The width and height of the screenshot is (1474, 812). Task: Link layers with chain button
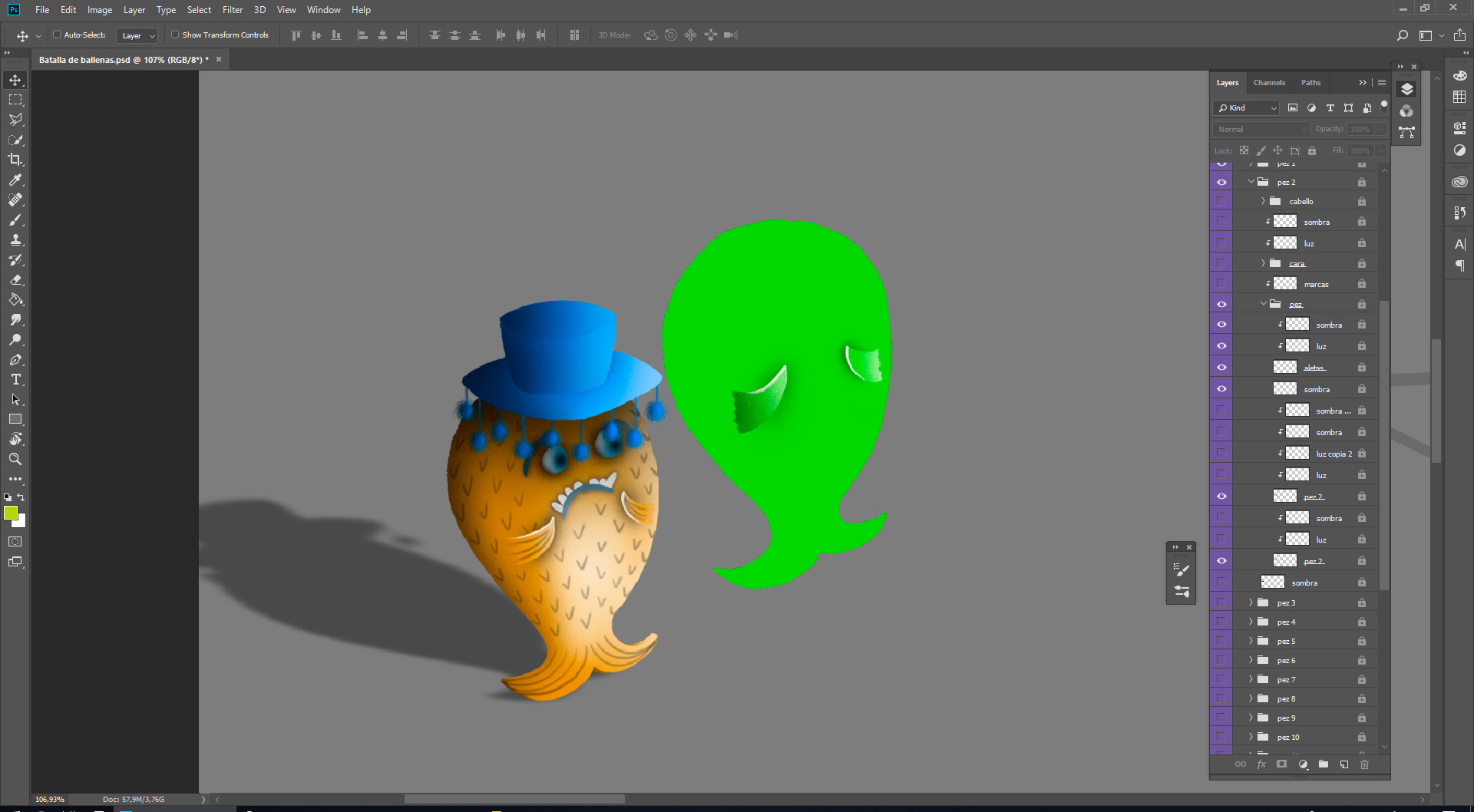1241,764
